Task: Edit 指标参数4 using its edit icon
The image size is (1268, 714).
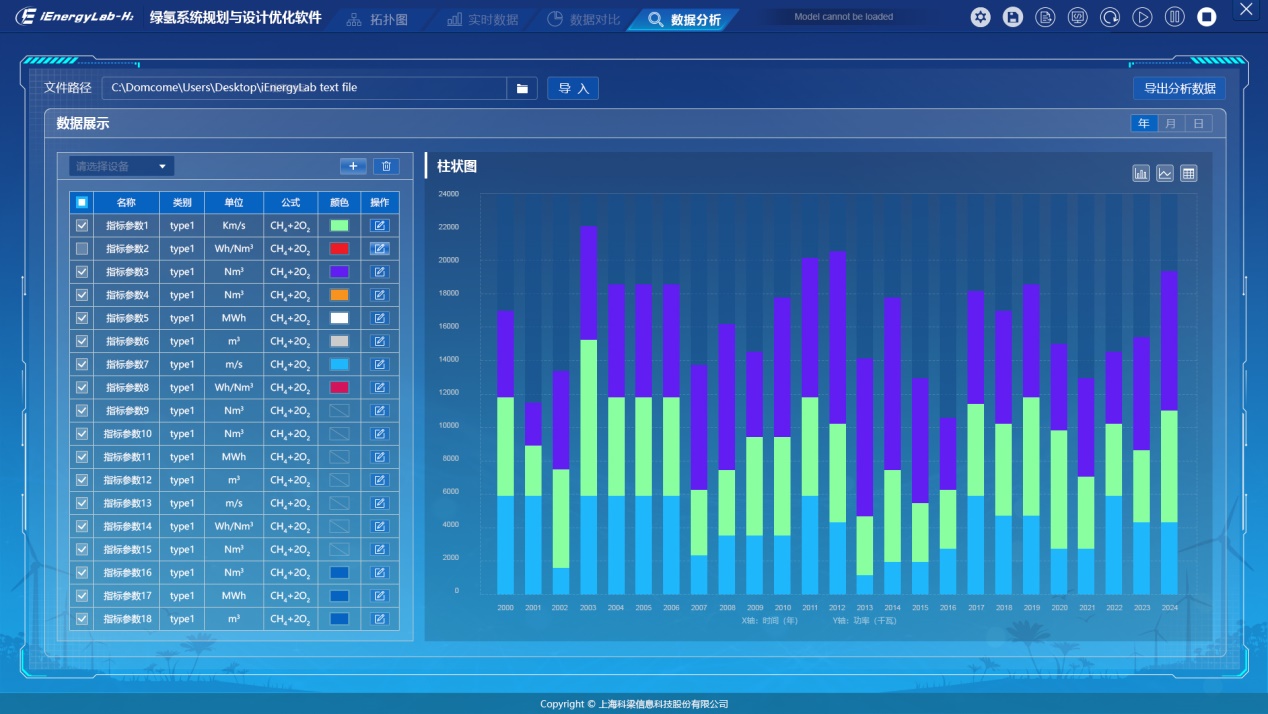Action: pos(379,295)
